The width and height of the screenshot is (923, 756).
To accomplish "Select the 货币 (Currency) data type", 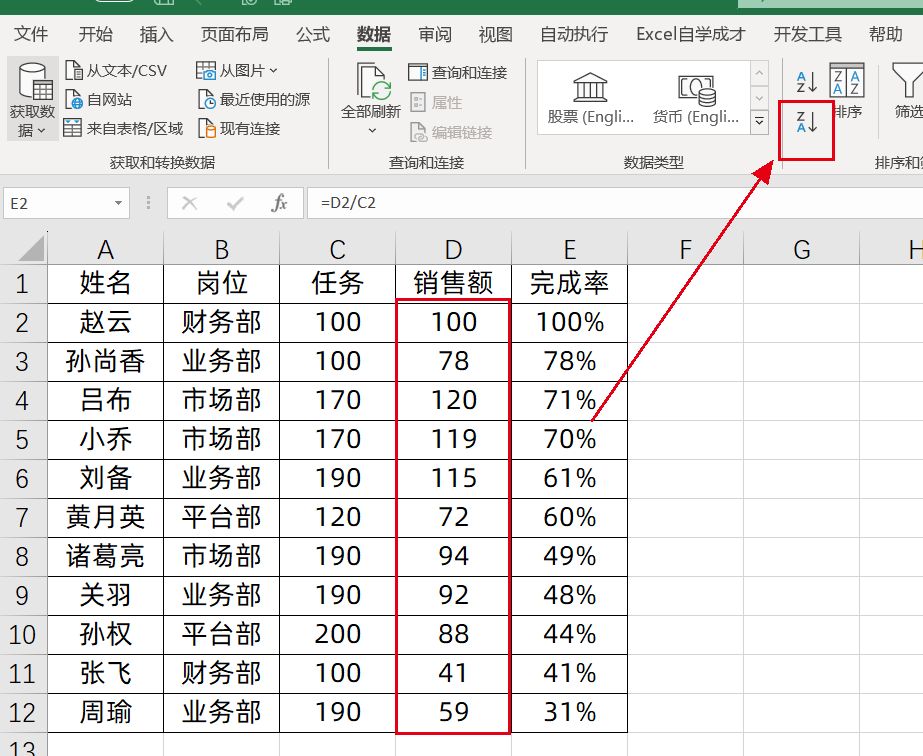I will point(696,97).
